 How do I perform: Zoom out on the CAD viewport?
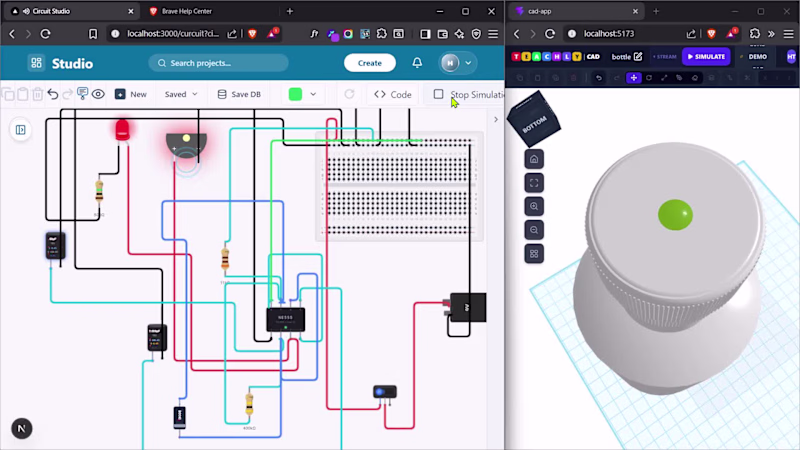click(534, 230)
